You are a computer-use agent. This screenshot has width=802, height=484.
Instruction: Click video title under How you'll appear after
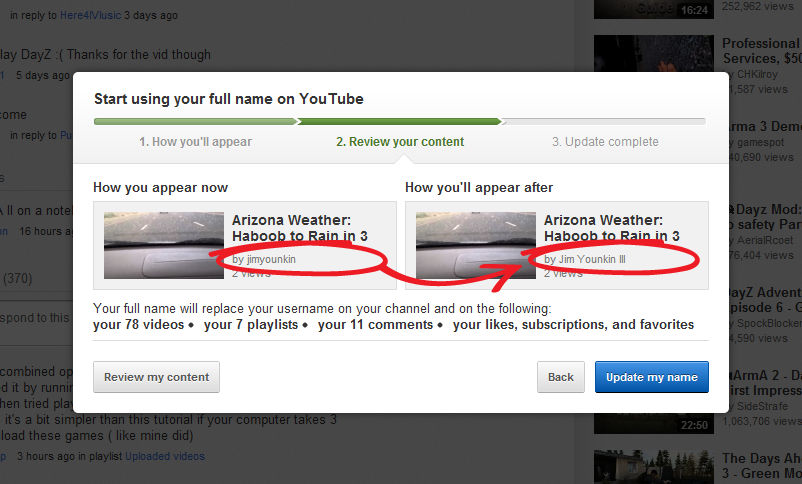(x=612, y=228)
